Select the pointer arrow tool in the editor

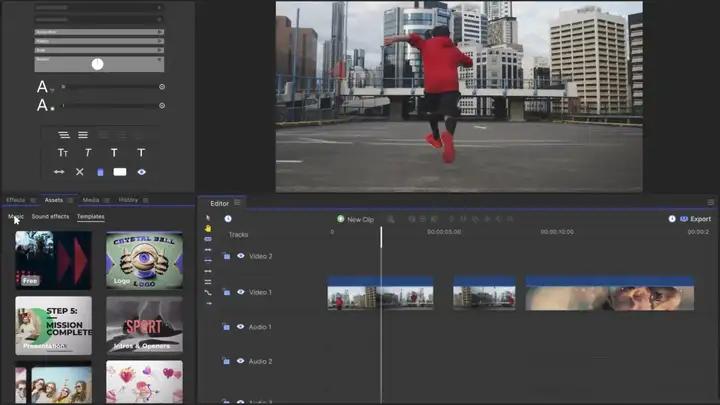208,217
